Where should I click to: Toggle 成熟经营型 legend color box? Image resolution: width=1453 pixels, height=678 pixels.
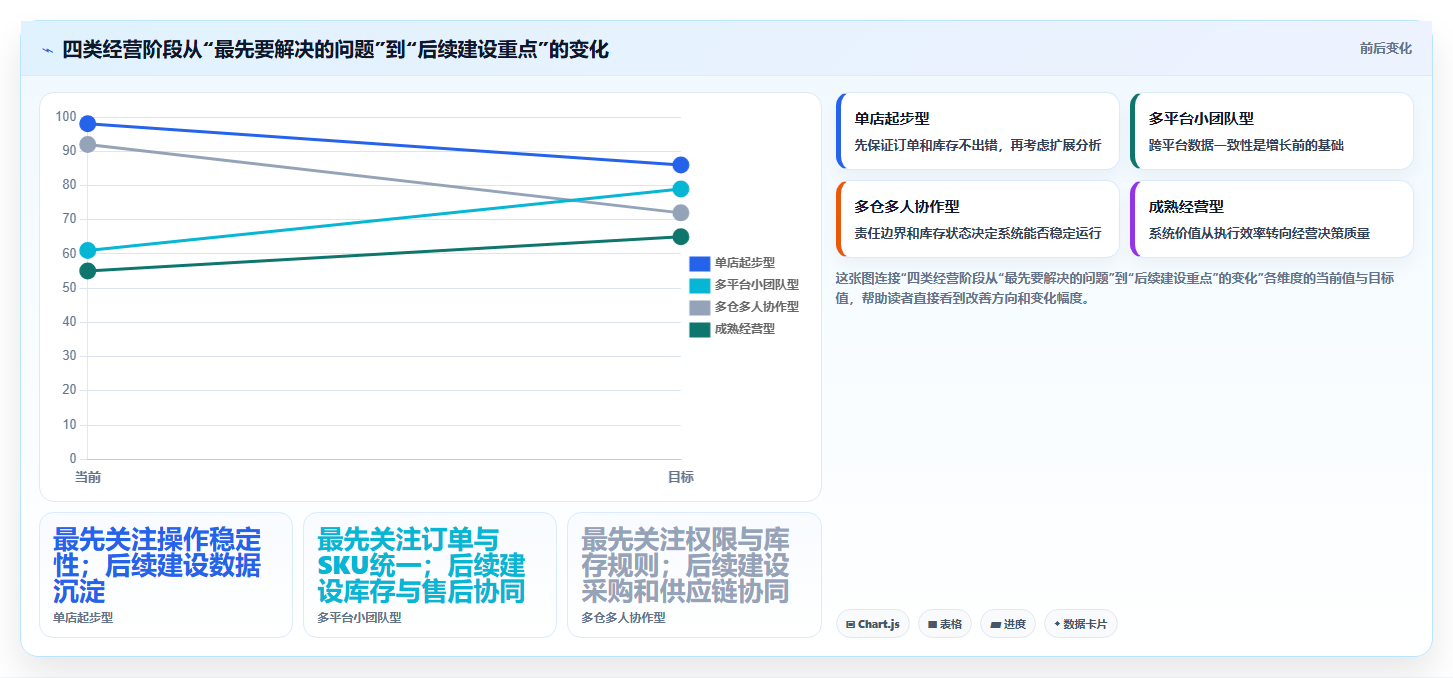[699, 329]
